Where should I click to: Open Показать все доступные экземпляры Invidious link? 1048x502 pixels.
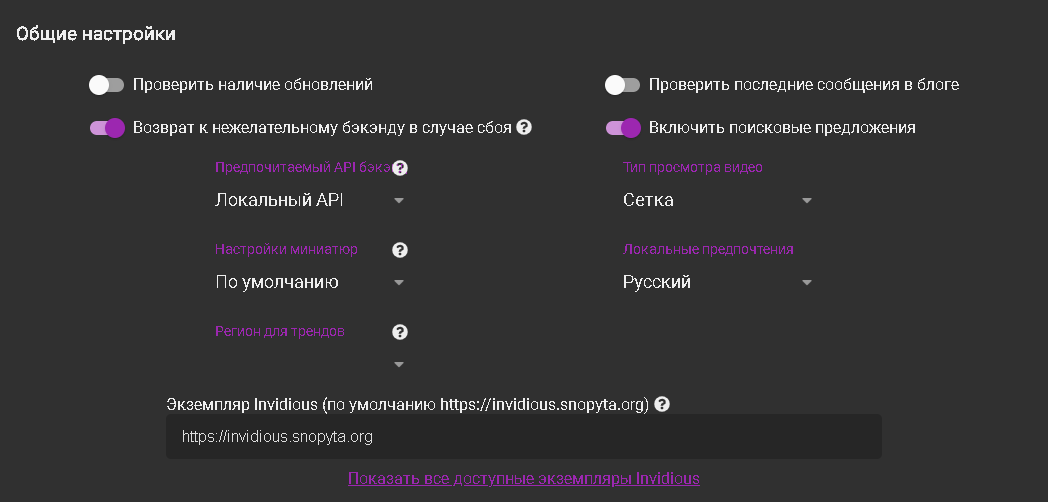pyautogui.click(x=523, y=478)
